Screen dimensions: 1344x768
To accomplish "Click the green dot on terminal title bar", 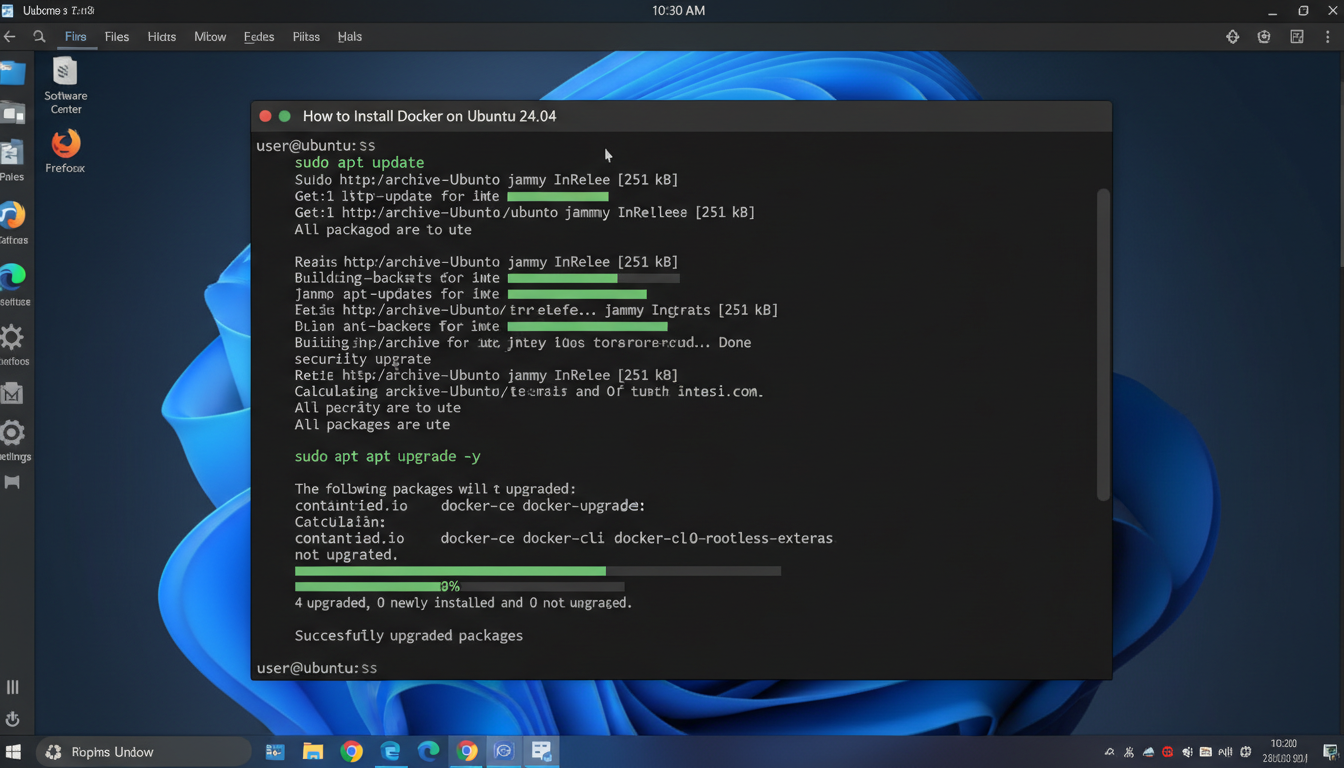I will (x=284, y=116).
